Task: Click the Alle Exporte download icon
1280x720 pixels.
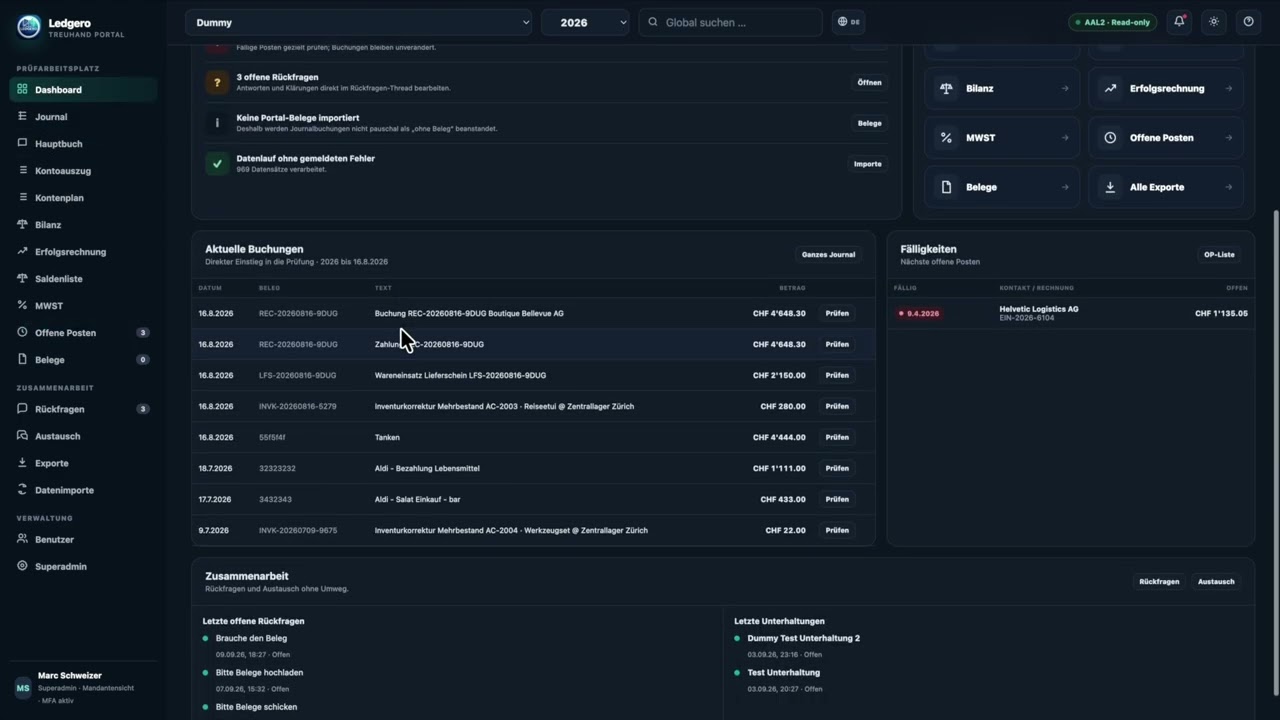Action: [x=1110, y=187]
